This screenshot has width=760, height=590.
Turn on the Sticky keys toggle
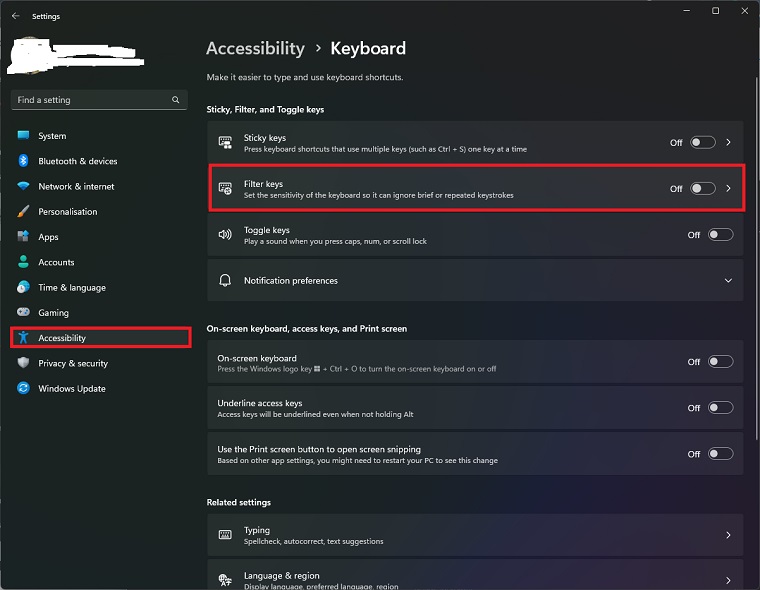pos(703,142)
